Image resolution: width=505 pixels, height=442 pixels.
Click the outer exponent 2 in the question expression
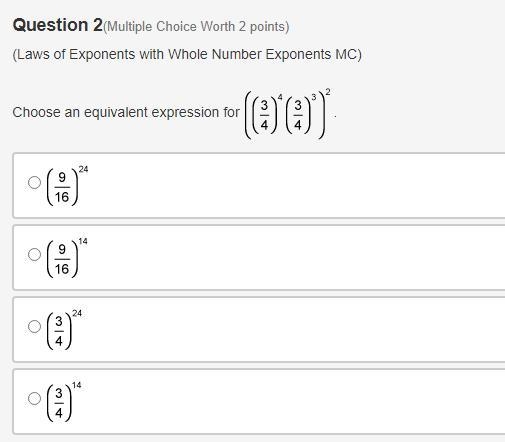point(328,92)
